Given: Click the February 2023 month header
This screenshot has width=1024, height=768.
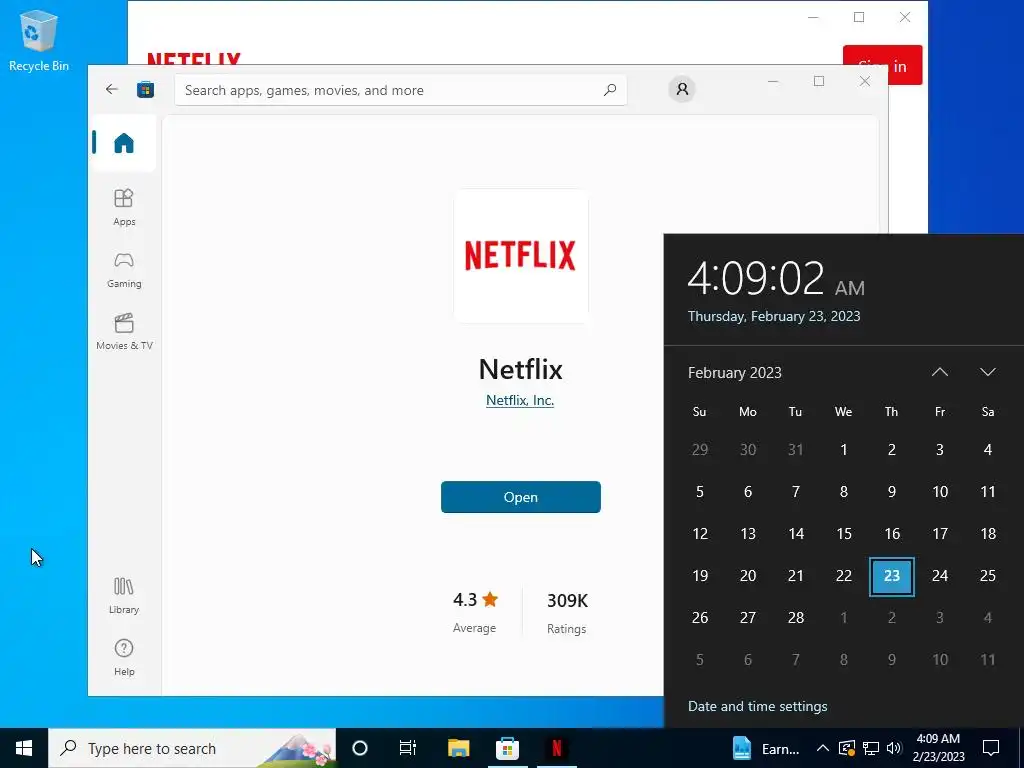Looking at the screenshot, I should [735, 373].
